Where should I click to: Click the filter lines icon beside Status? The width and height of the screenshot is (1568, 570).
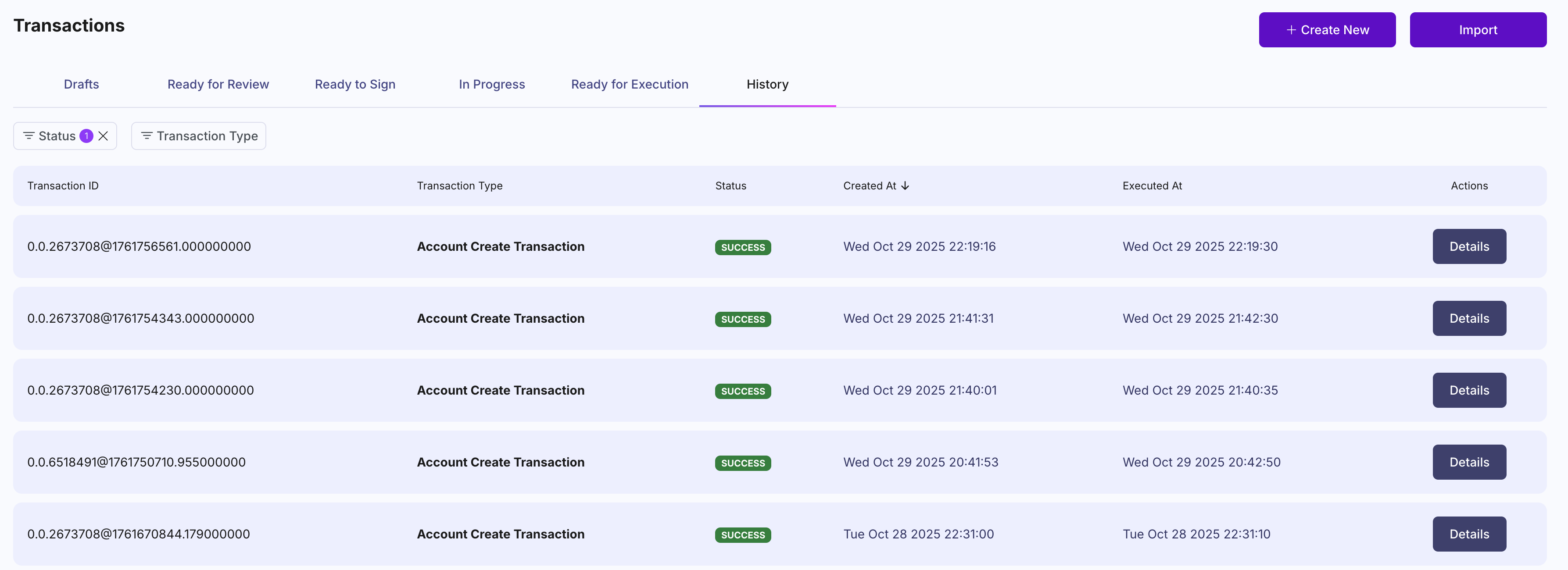tap(29, 135)
